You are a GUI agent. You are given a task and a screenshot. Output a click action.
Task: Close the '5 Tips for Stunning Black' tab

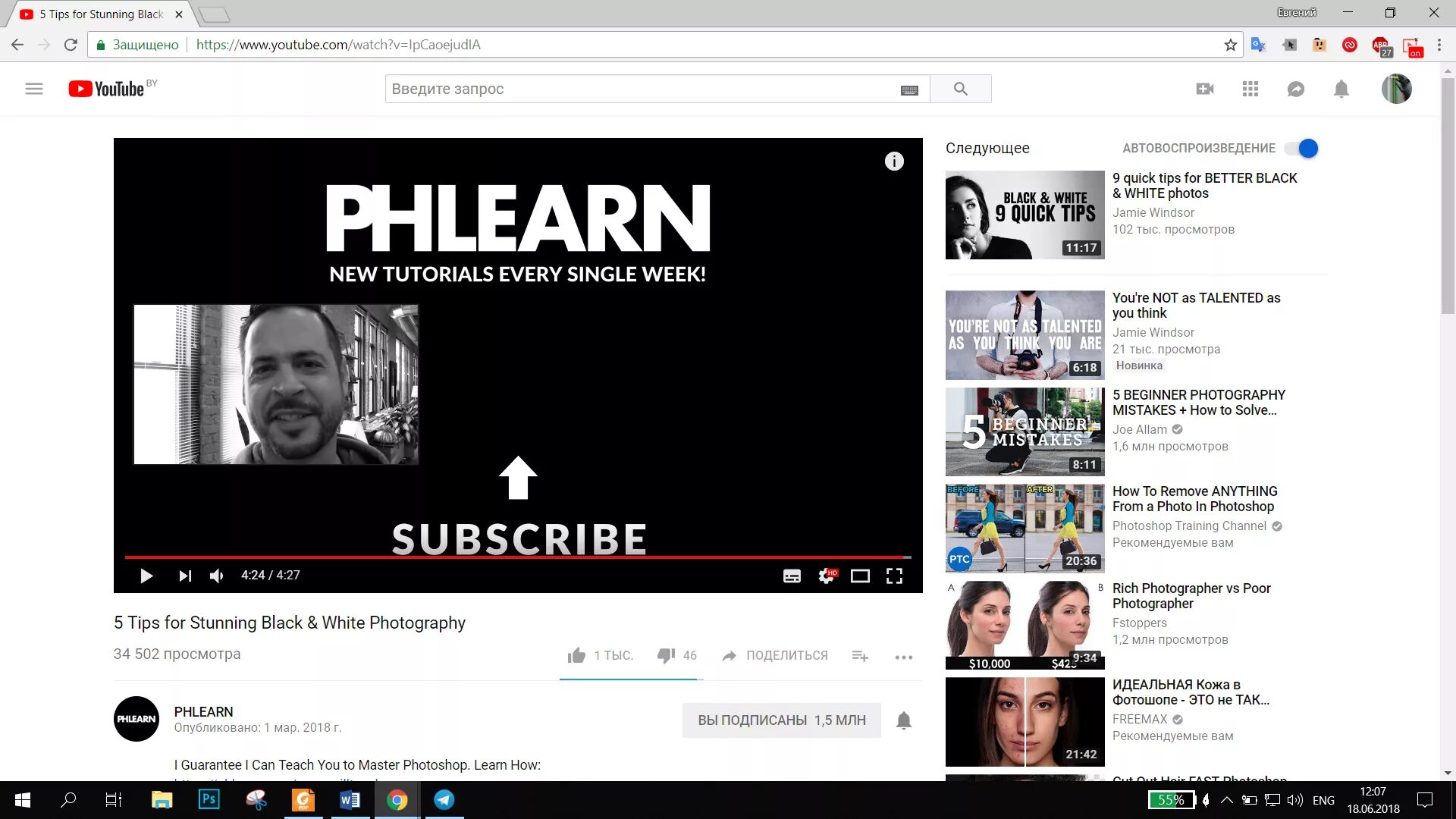(x=179, y=14)
